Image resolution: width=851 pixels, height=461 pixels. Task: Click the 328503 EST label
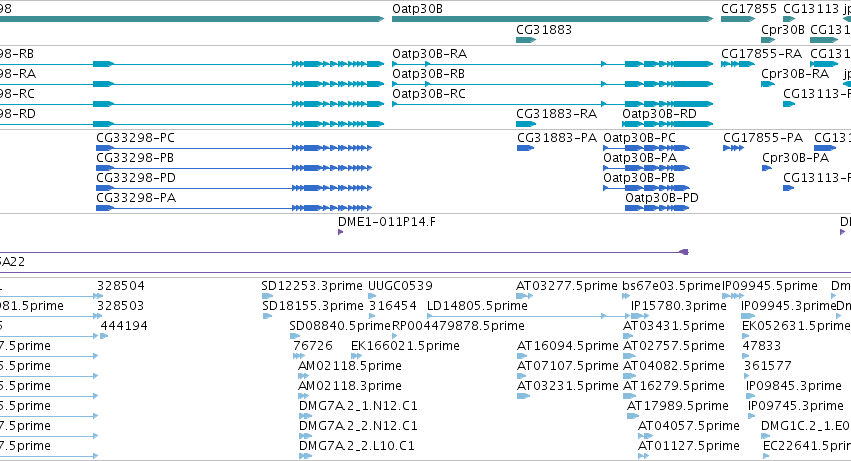coord(120,306)
